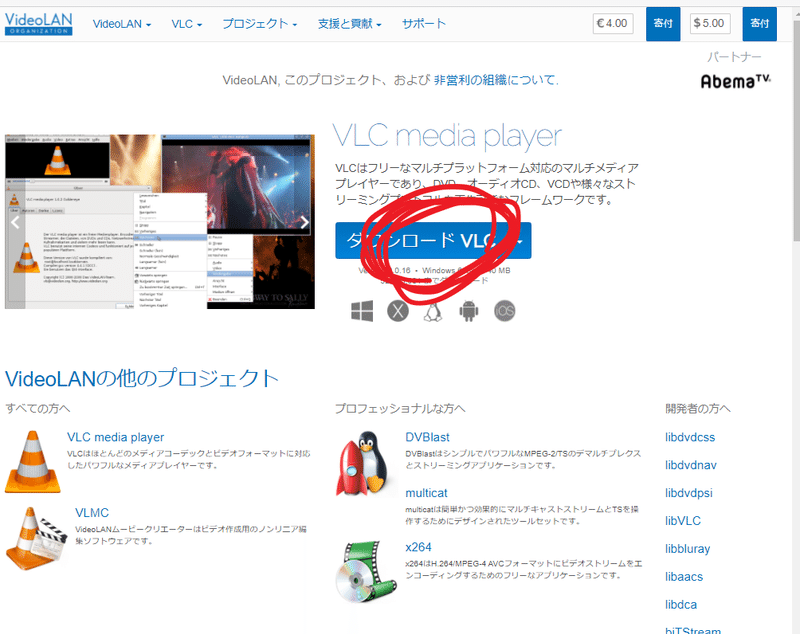Click the すべての方へ section label
This screenshot has height=634, width=800.
point(37,408)
